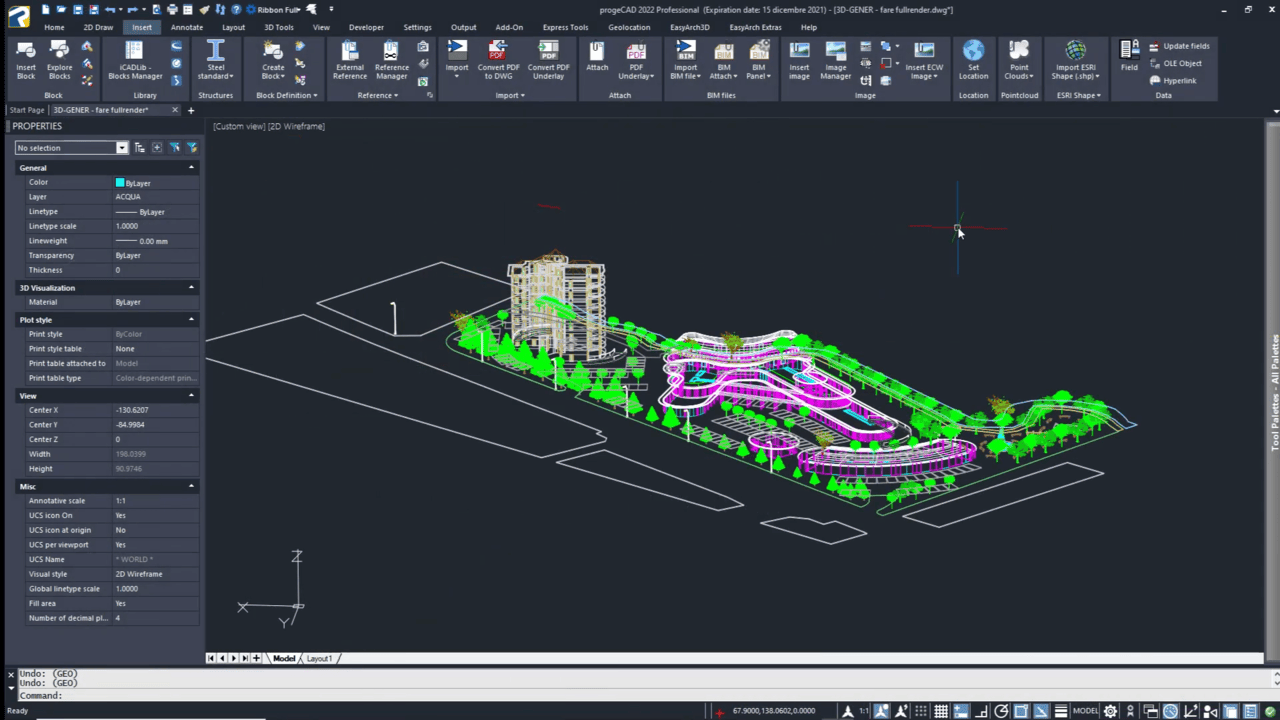This screenshot has height=720, width=1280.
Task: Launch the Convert PDF to DWG tool
Action: pyautogui.click(x=498, y=60)
